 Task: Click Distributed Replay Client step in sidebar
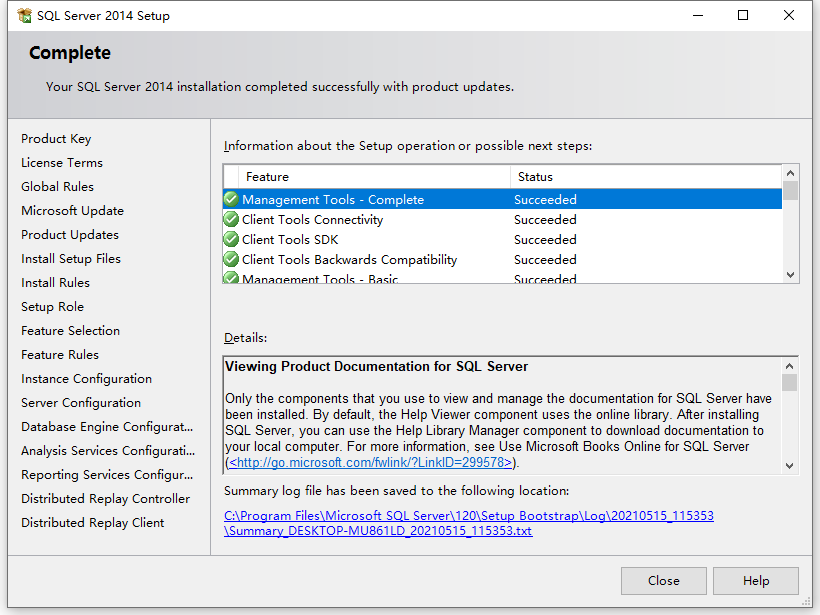coord(93,523)
